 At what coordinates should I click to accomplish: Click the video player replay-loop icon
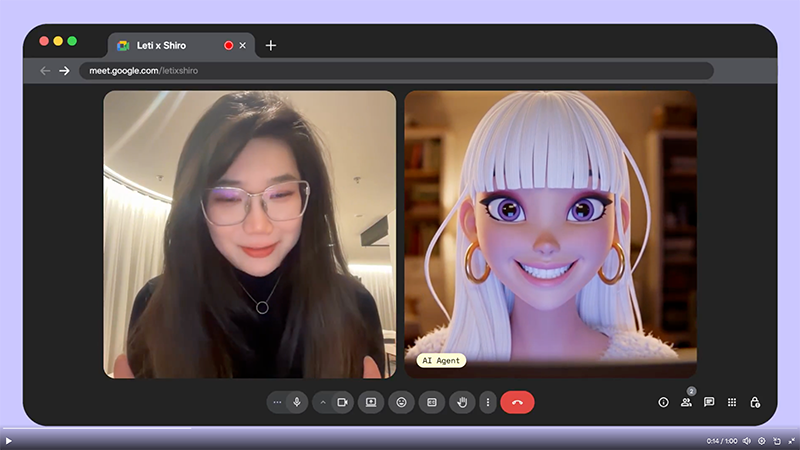[777, 441]
